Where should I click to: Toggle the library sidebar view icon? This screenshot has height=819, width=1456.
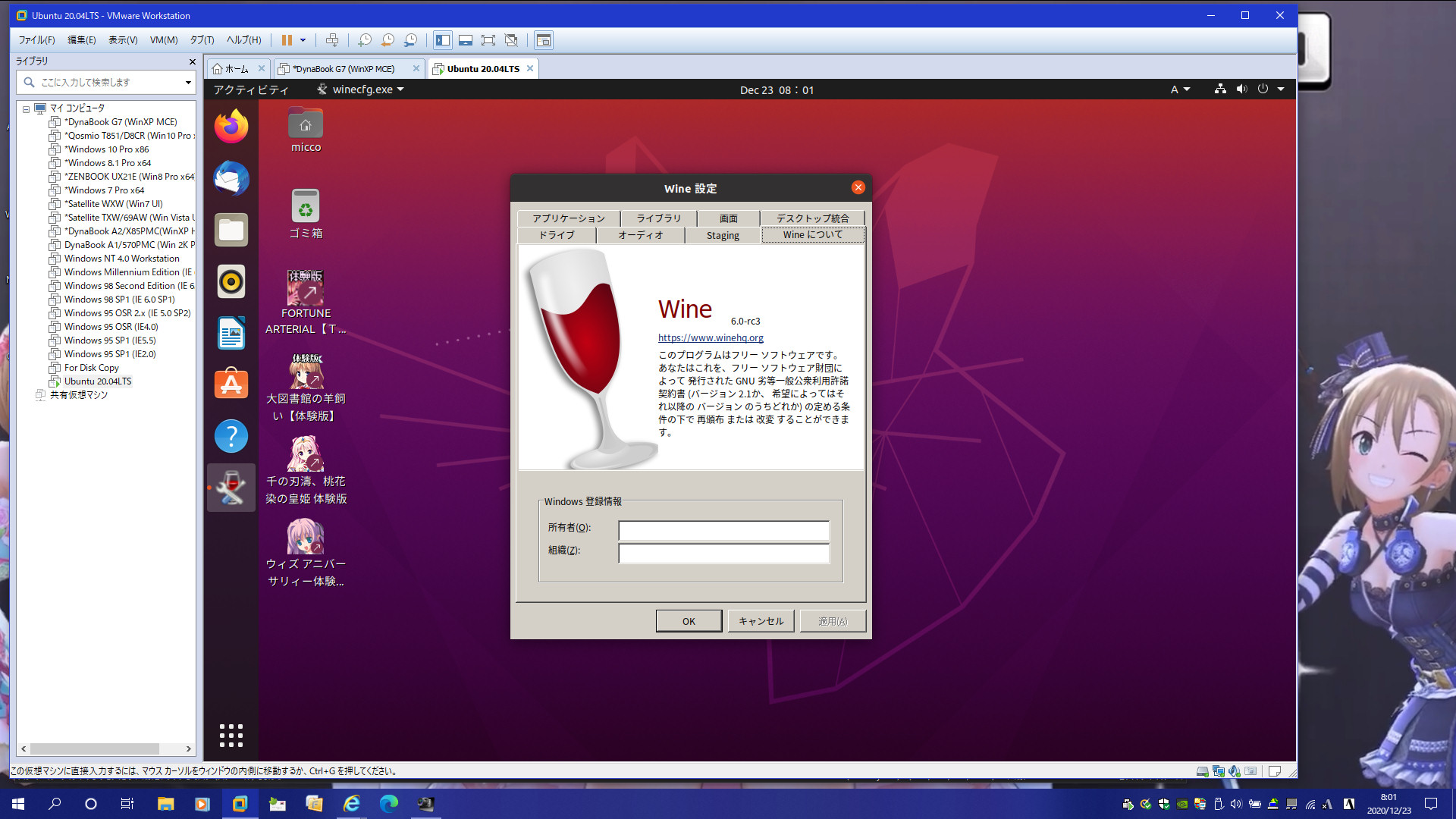(x=443, y=40)
